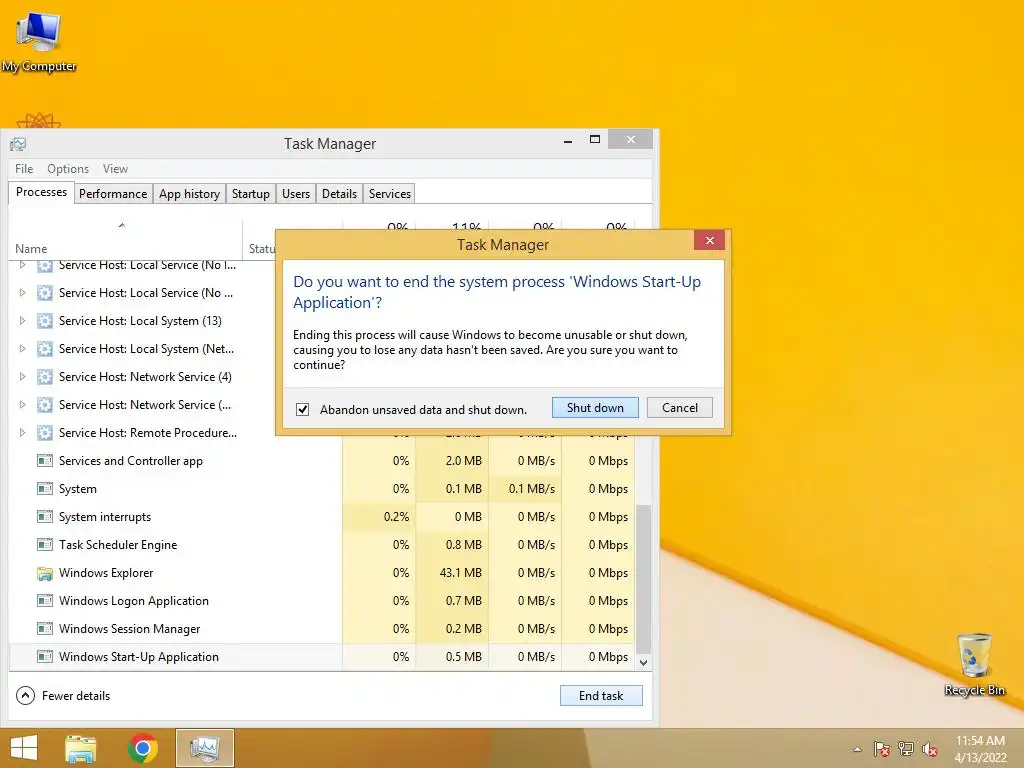Screen dimensions: 1024x768
Task: Click the Shut down button
Action: (x=595, y=408)
